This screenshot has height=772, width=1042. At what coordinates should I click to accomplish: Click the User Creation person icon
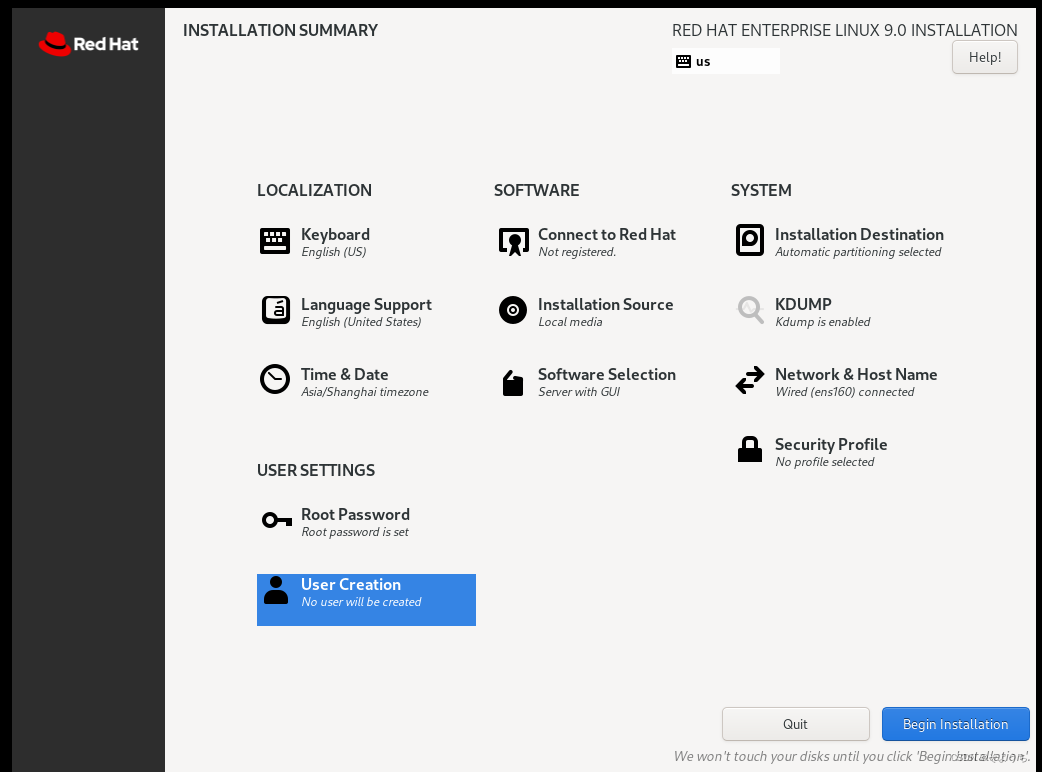[x=276, y=590]
